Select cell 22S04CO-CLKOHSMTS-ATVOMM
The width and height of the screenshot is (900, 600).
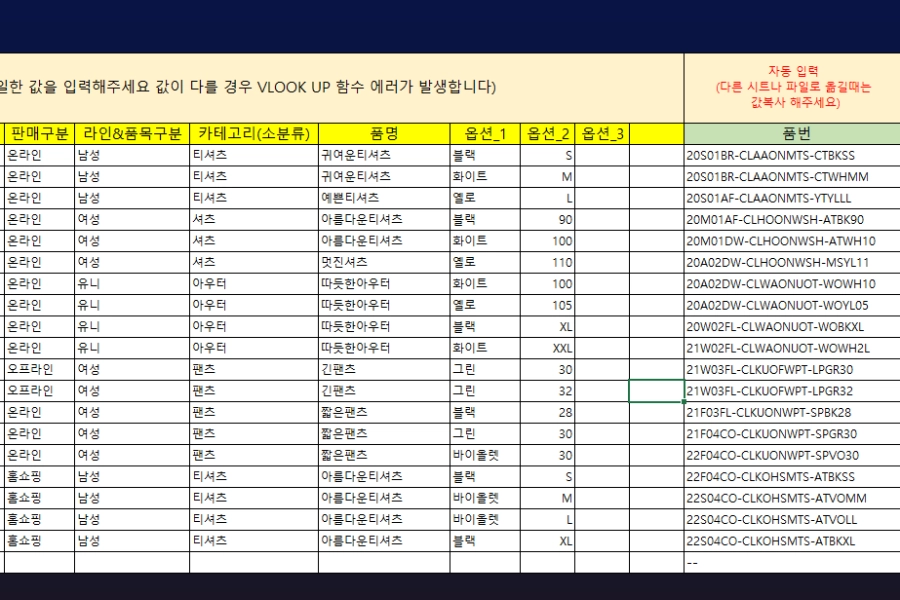[x=792, y=498]
